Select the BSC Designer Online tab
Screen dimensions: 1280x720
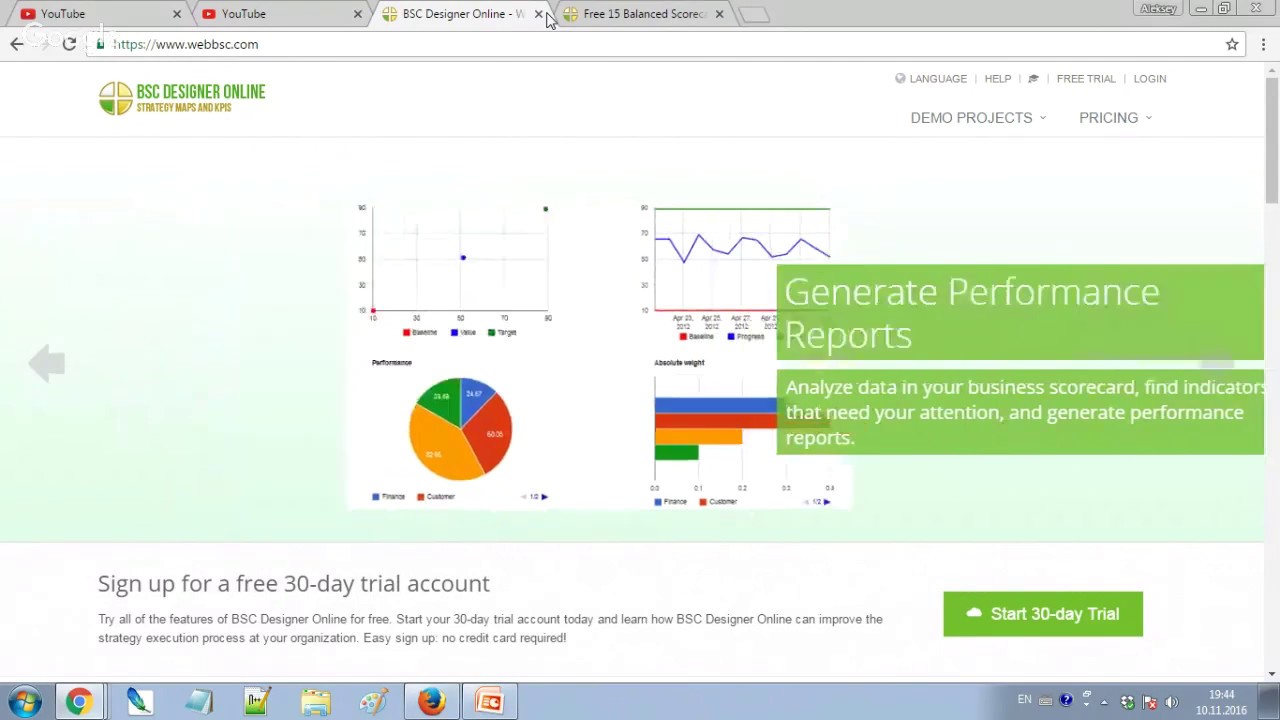[460, 14]
